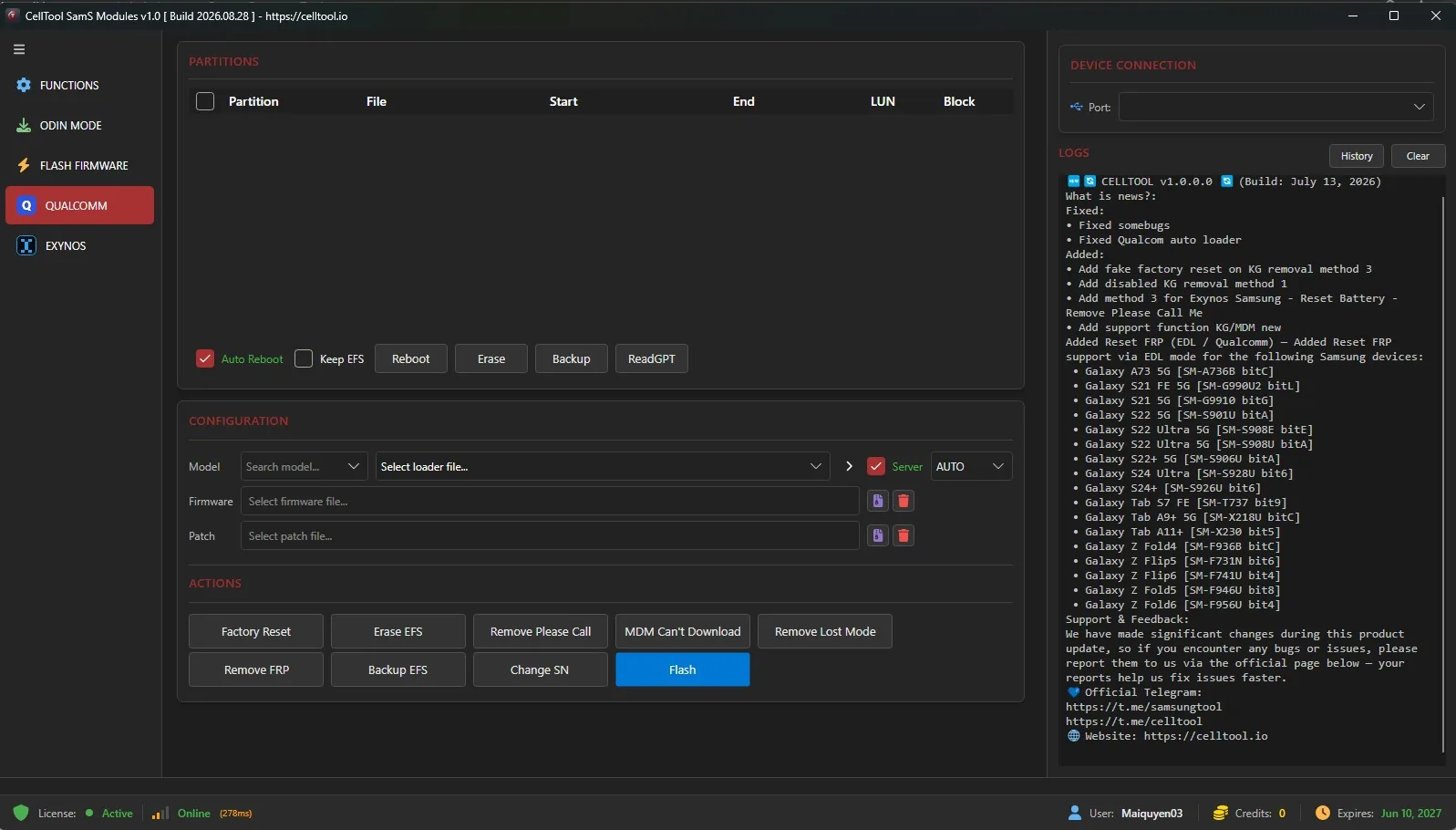Image resolution: width=1456 pixels, height=830 pixels.
Task: Click the Online signal bars icon
Action: tap(160, 813)
